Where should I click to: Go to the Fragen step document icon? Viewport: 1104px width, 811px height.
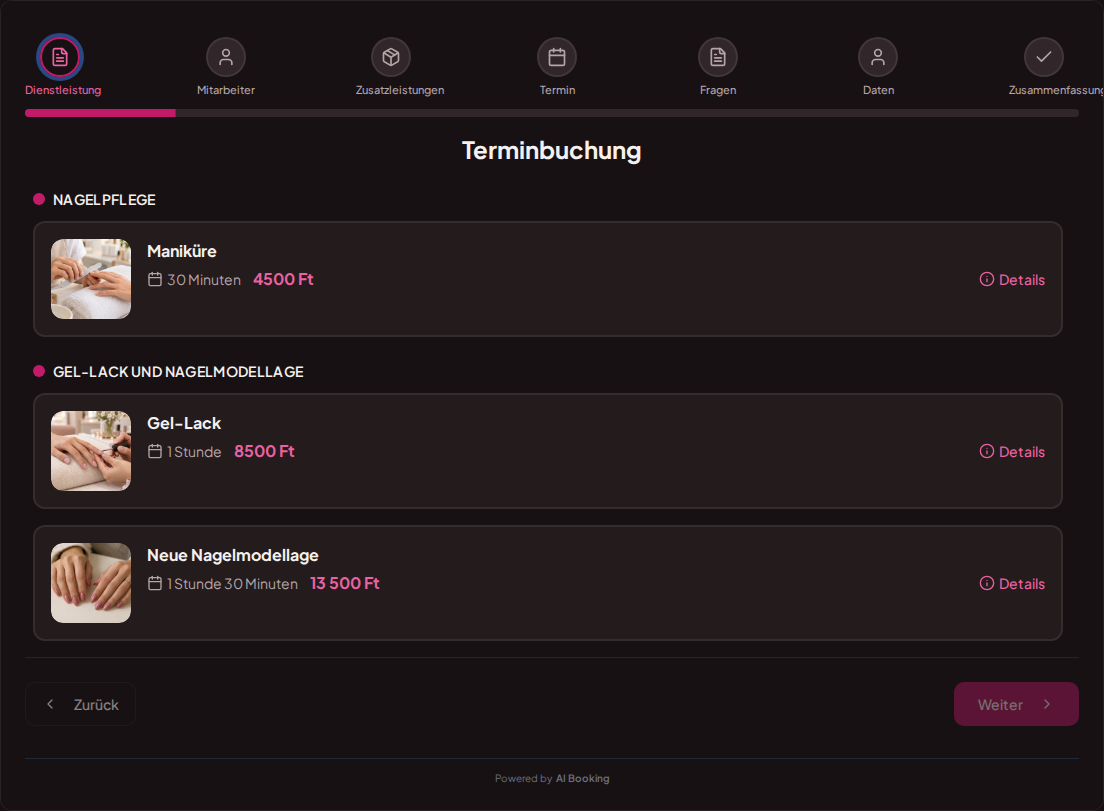click(x=717, y=57)
